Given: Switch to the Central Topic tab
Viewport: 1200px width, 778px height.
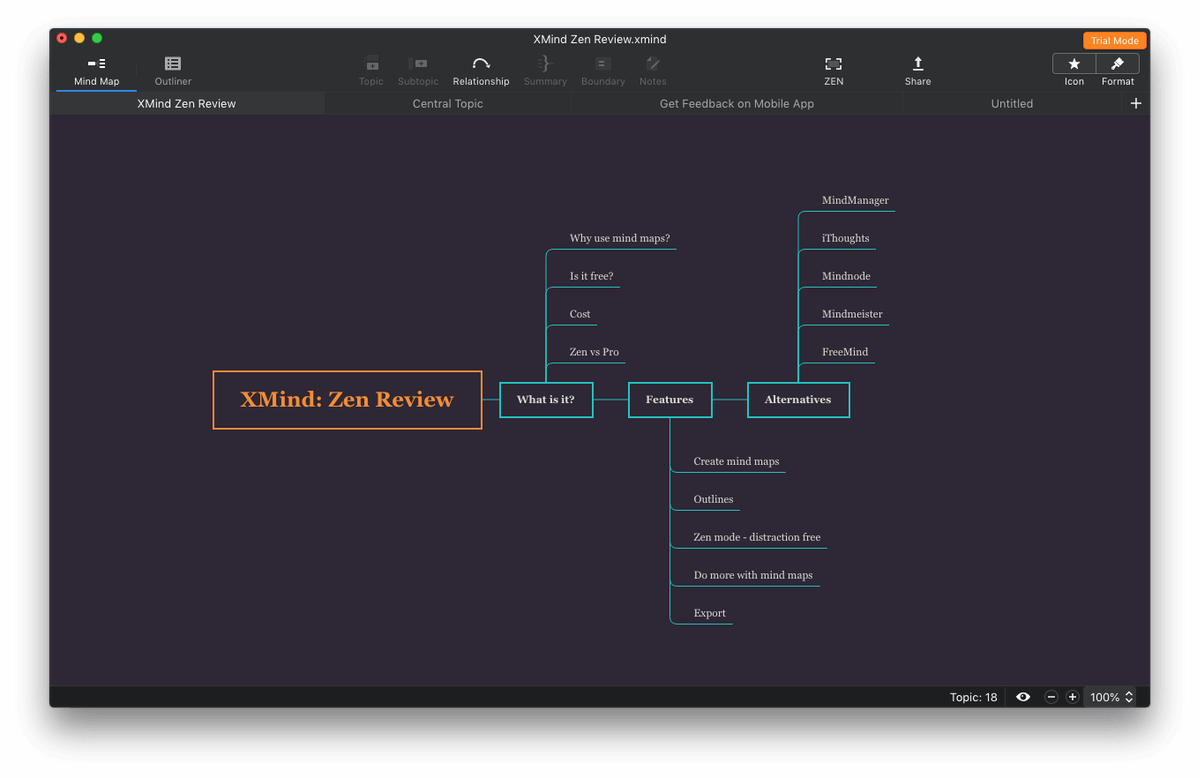Looking at the screenshot, I should (x=447, y=103).
